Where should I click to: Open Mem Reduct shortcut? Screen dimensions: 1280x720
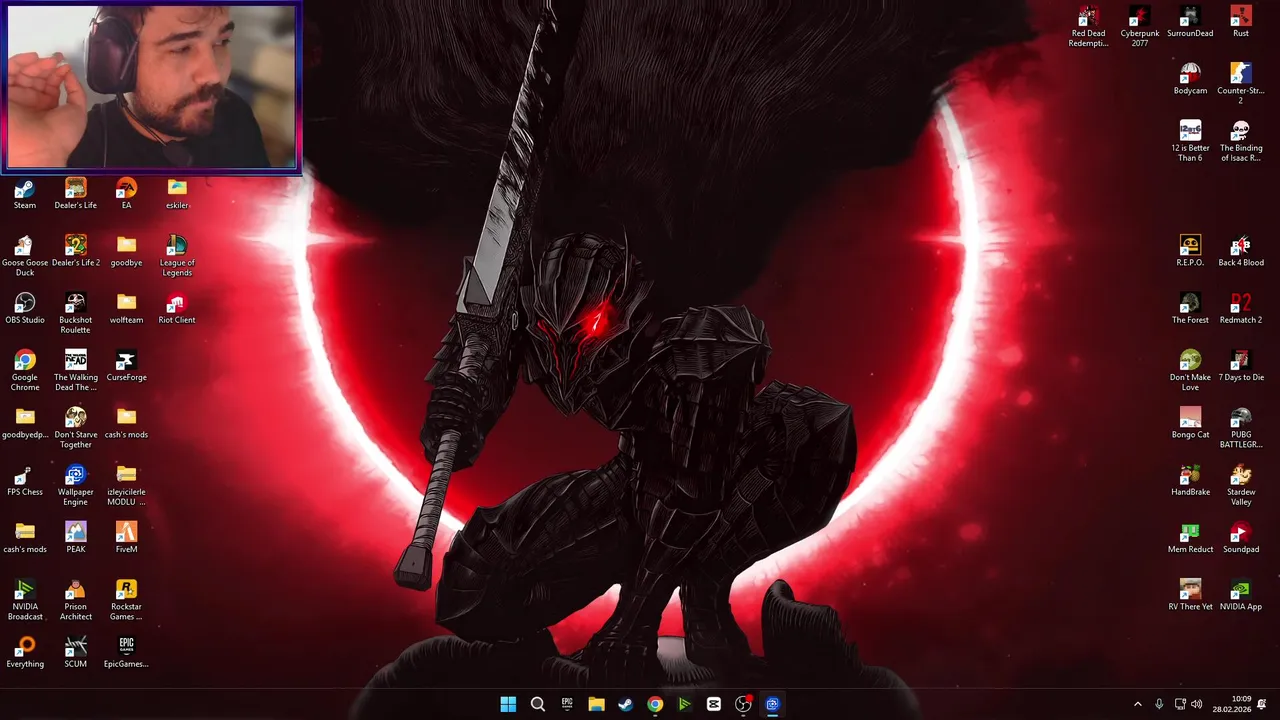(x=1190, y=538)
